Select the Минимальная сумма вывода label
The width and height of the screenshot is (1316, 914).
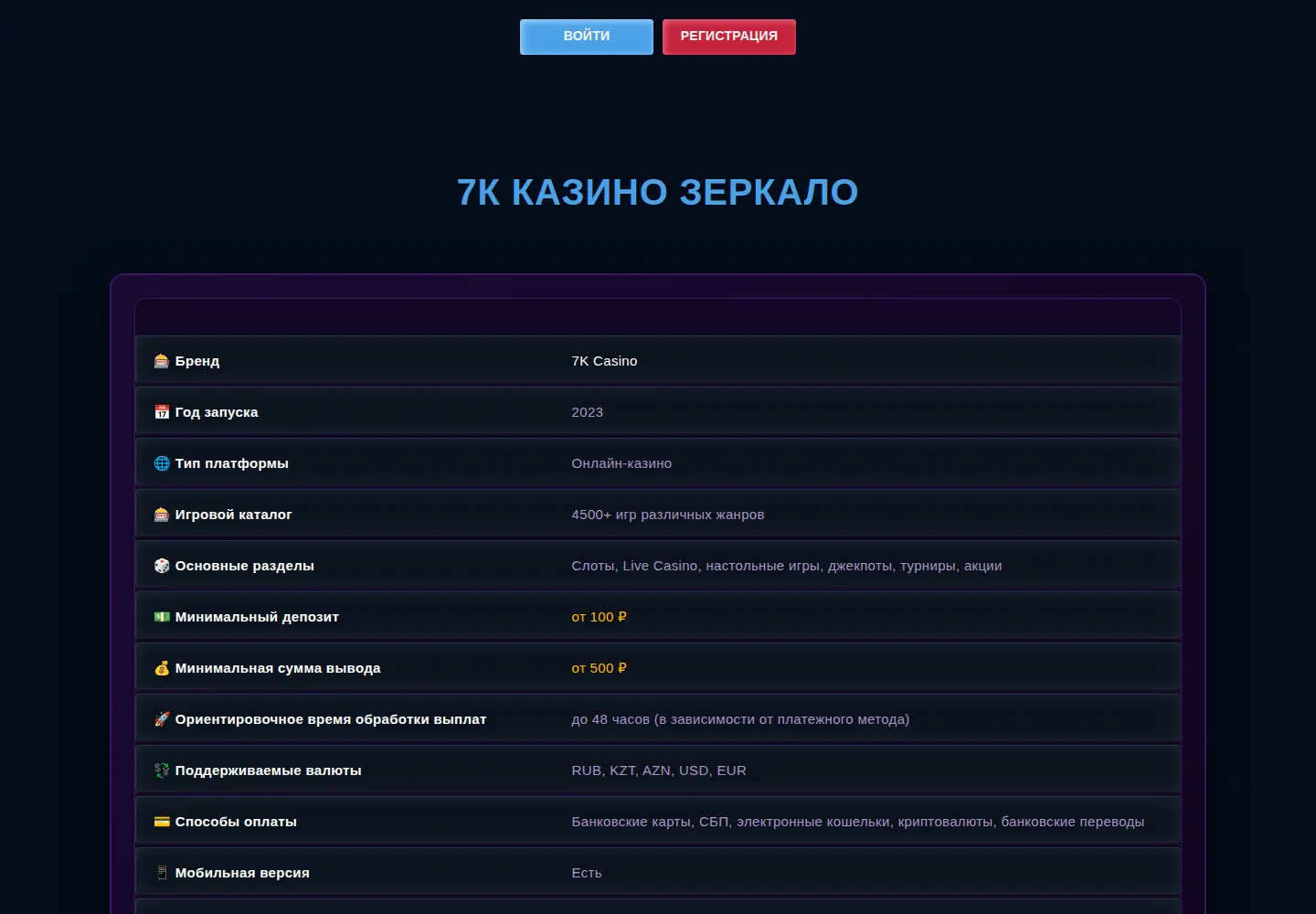pos(278,668)
